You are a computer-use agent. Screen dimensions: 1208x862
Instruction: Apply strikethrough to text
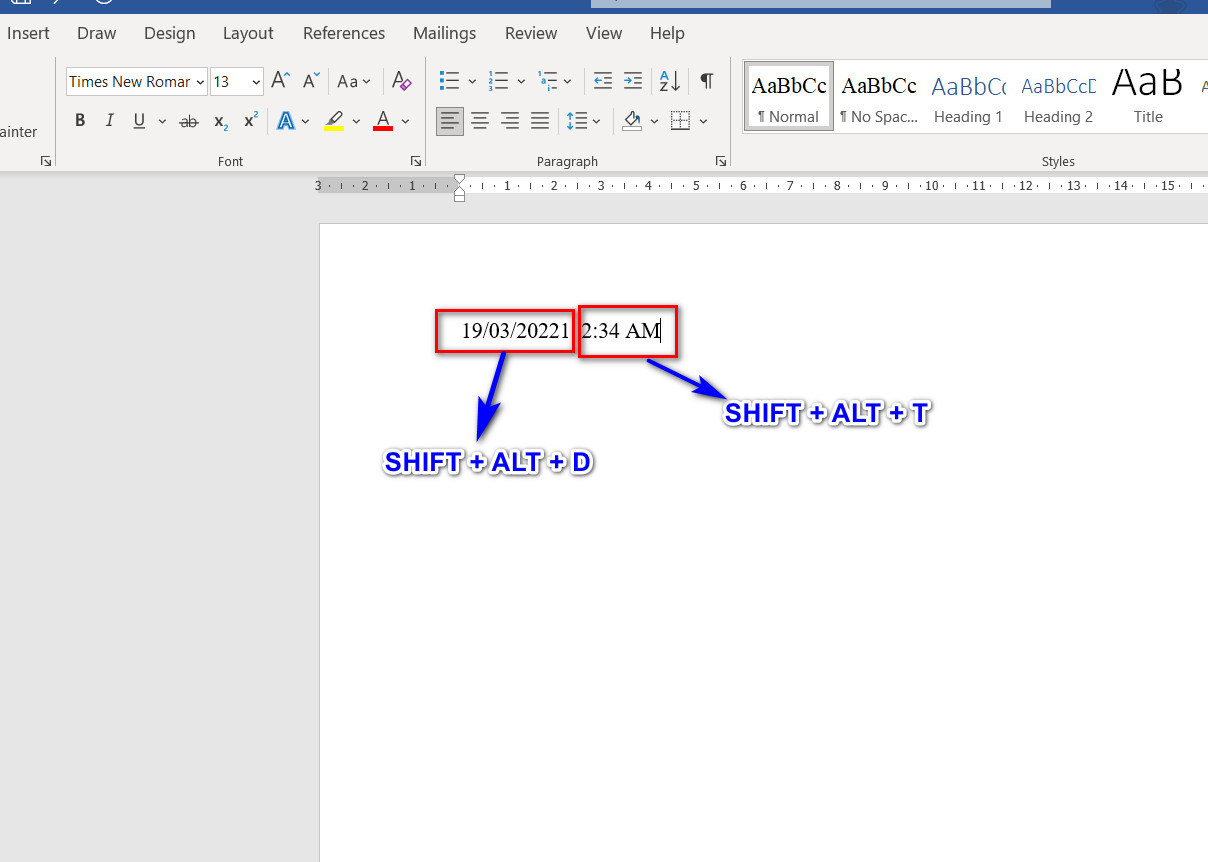188,121
